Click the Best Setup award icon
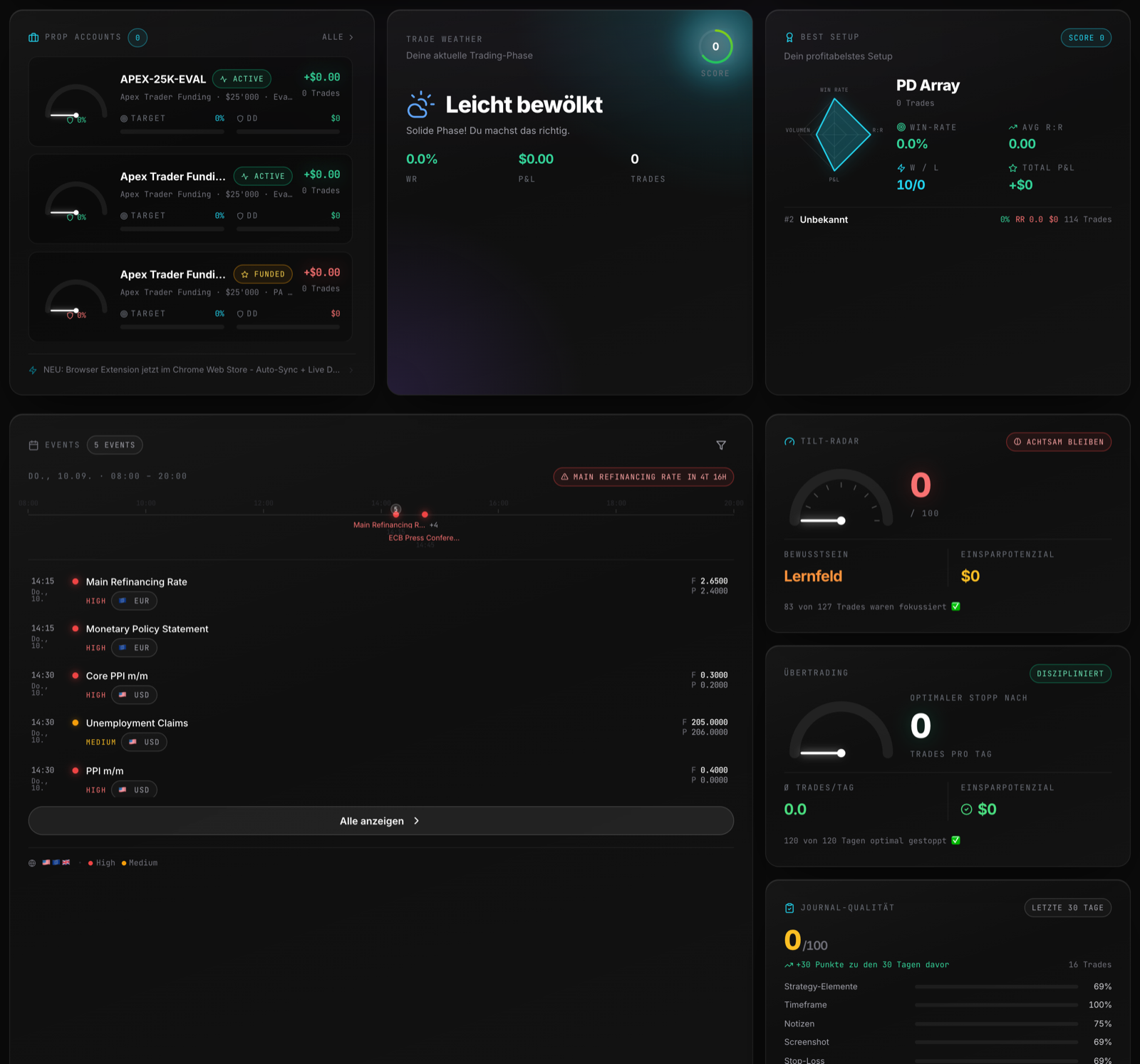The image size is (1140, 1064). (789, 37)
